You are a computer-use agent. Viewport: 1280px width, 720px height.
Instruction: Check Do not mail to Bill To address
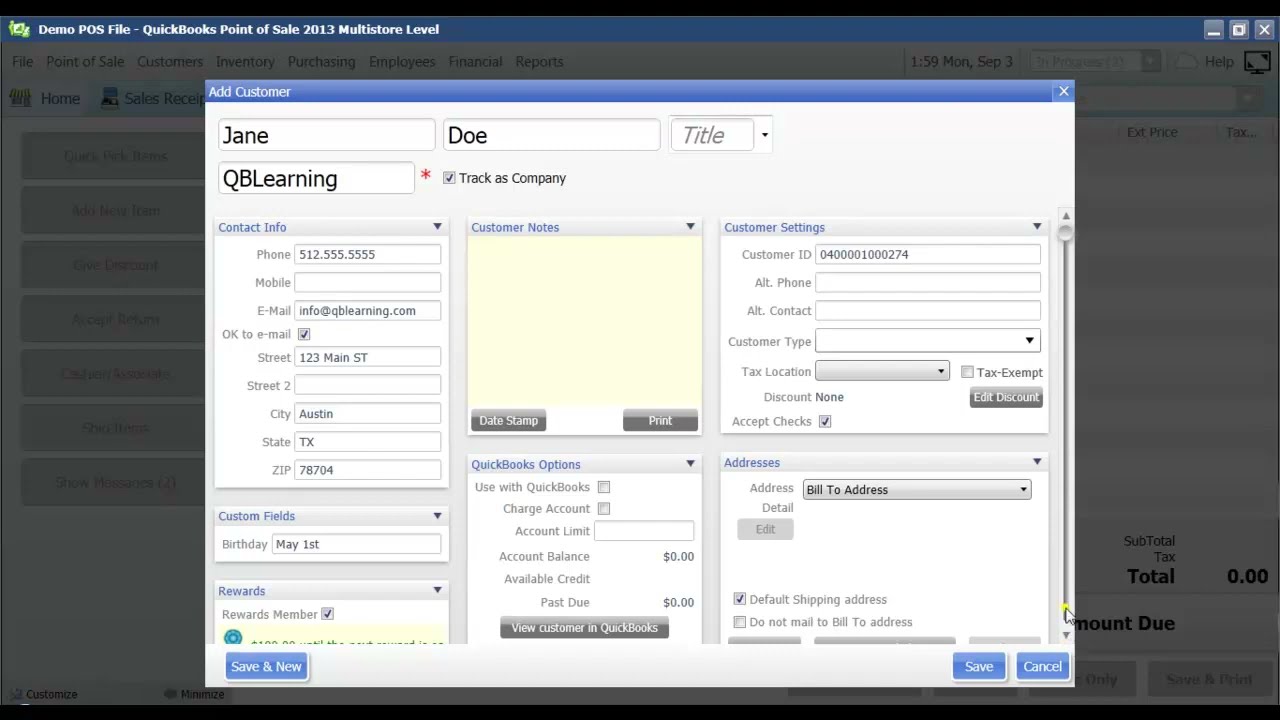739,622
